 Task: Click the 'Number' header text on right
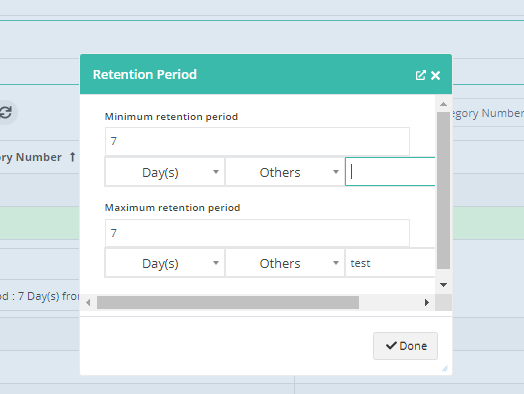[x=502, y=113]
